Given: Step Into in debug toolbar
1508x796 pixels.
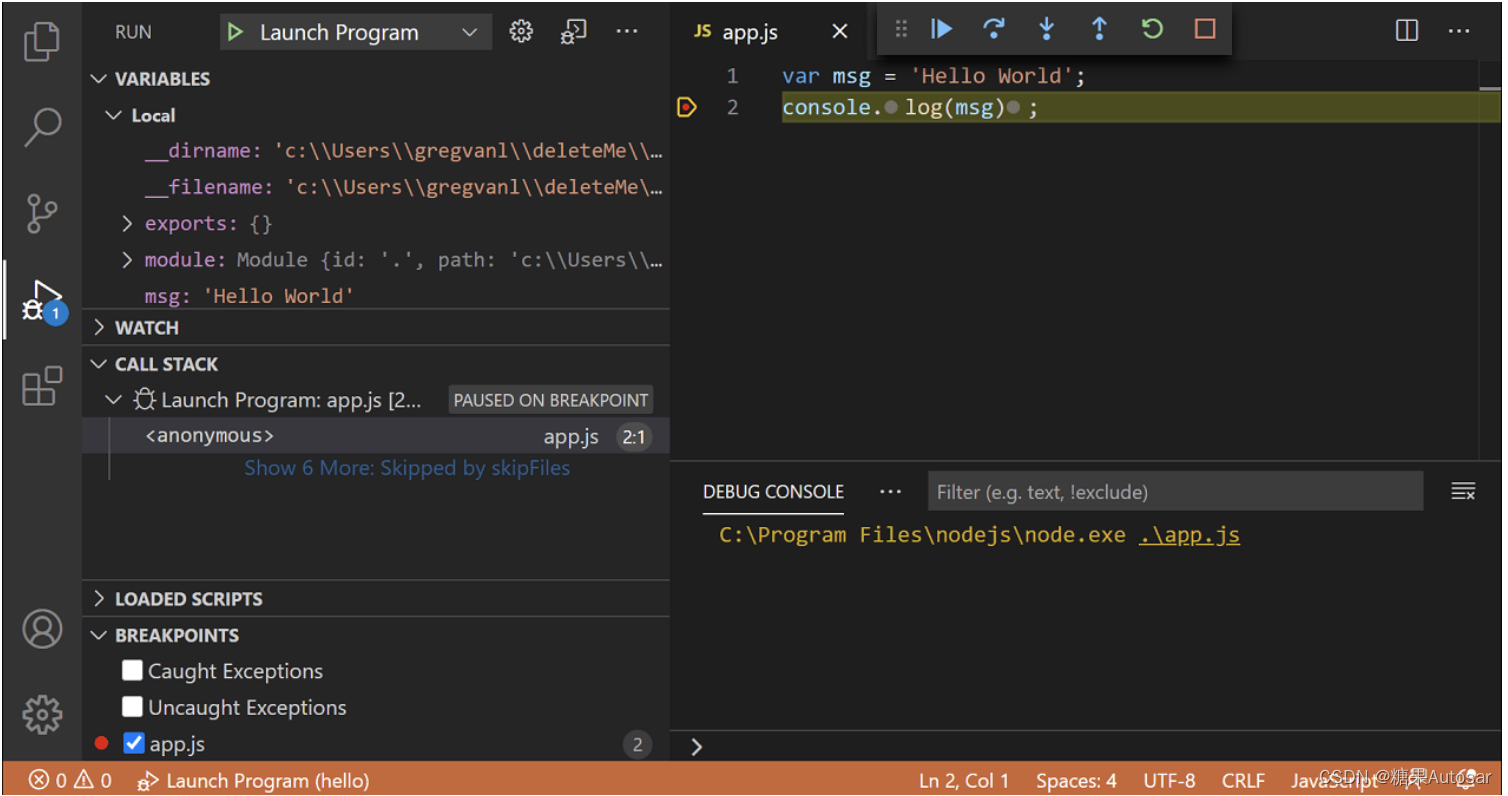Looking at the screenshot, I should (x=1046, y=29).
